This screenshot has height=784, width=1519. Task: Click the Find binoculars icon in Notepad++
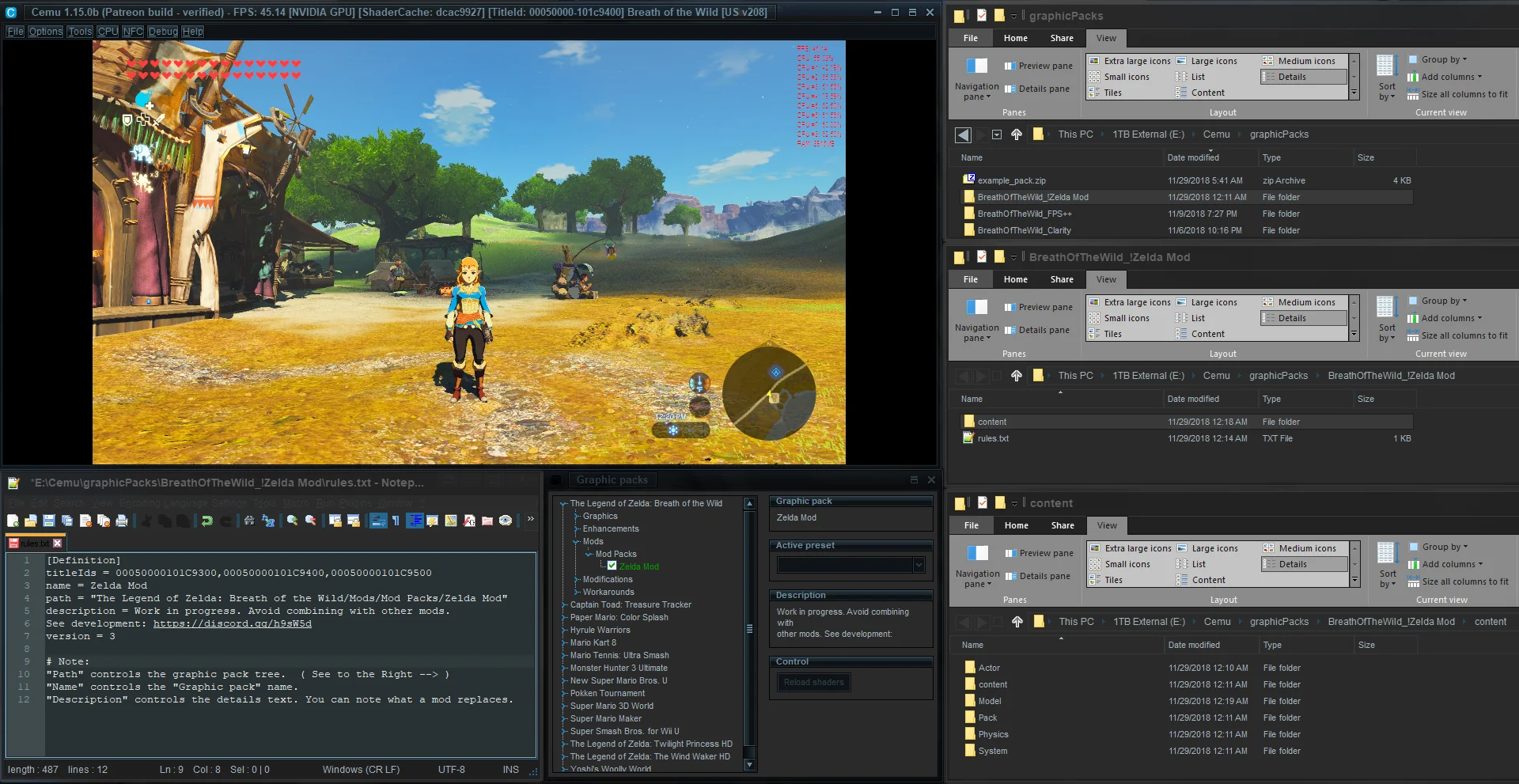coord(249,521)
